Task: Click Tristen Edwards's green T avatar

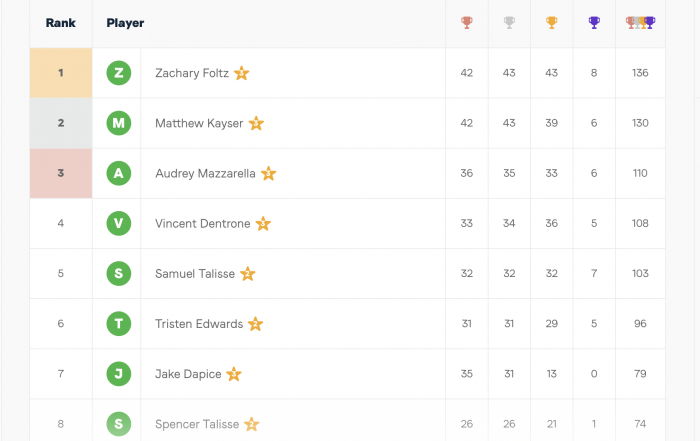Action: (x=119, y=324)
